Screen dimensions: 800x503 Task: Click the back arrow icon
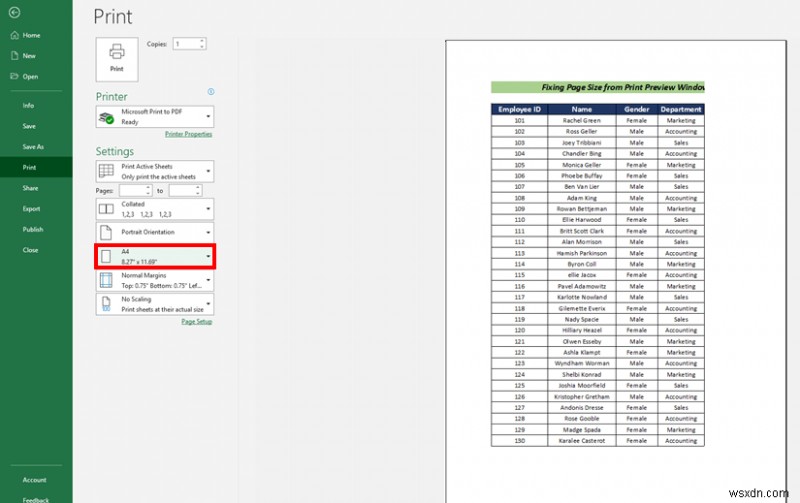(x=14, y=12)
